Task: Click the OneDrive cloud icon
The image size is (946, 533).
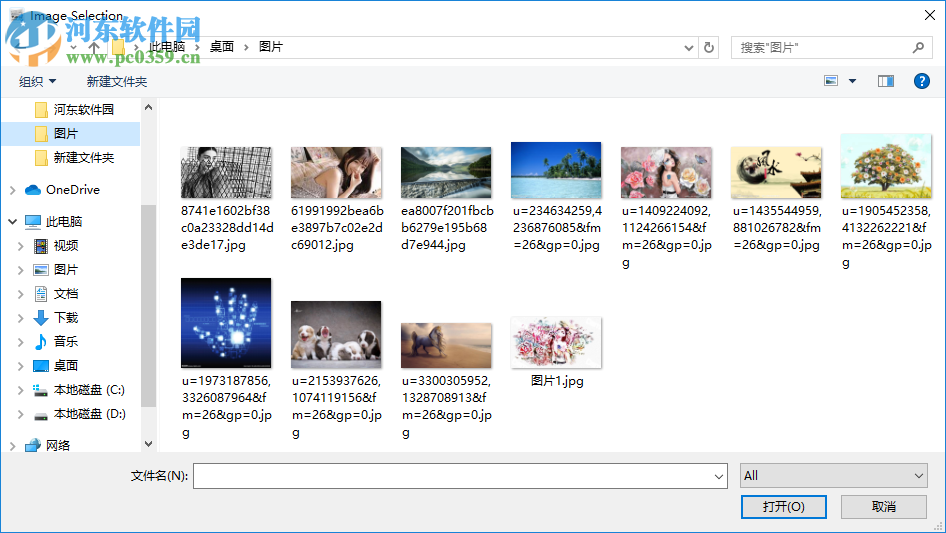Action: click(33, 190)
